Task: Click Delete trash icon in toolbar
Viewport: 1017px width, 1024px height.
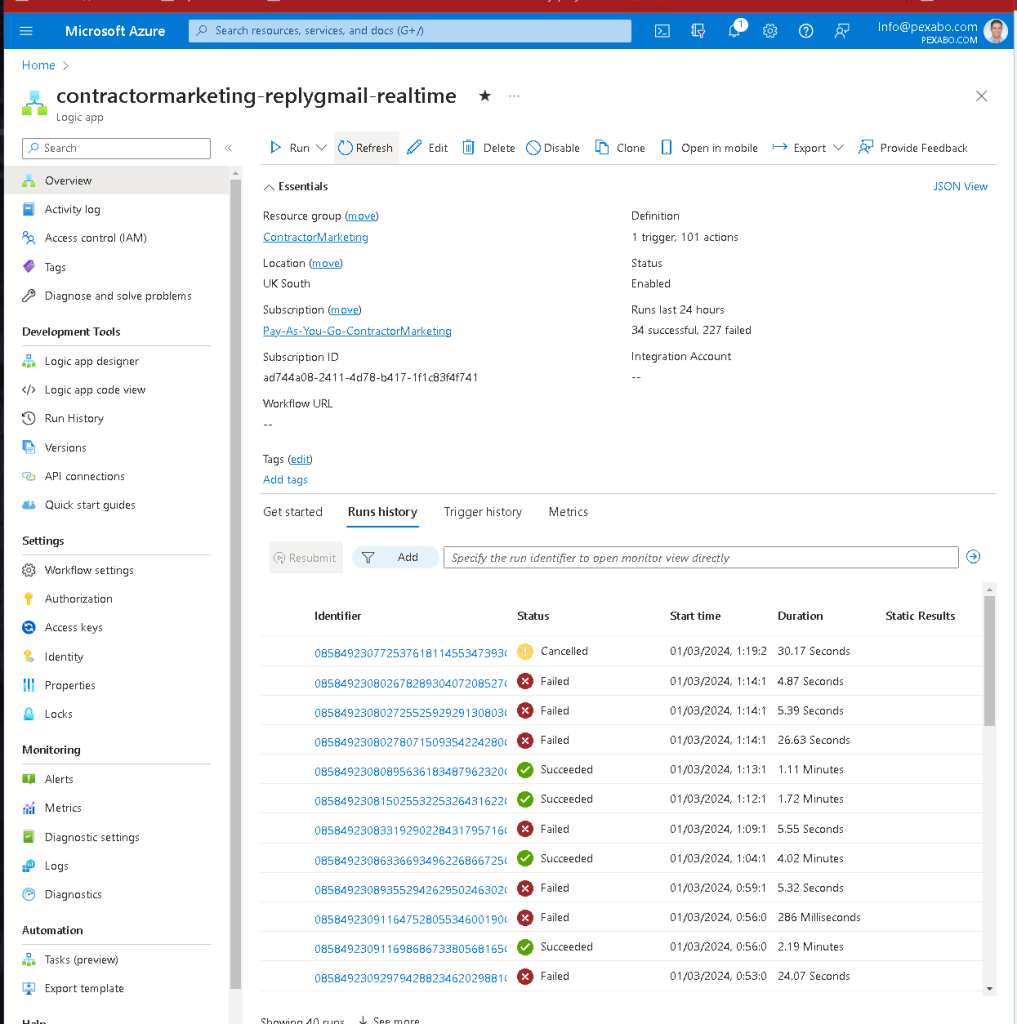Action: pos(489,148)
